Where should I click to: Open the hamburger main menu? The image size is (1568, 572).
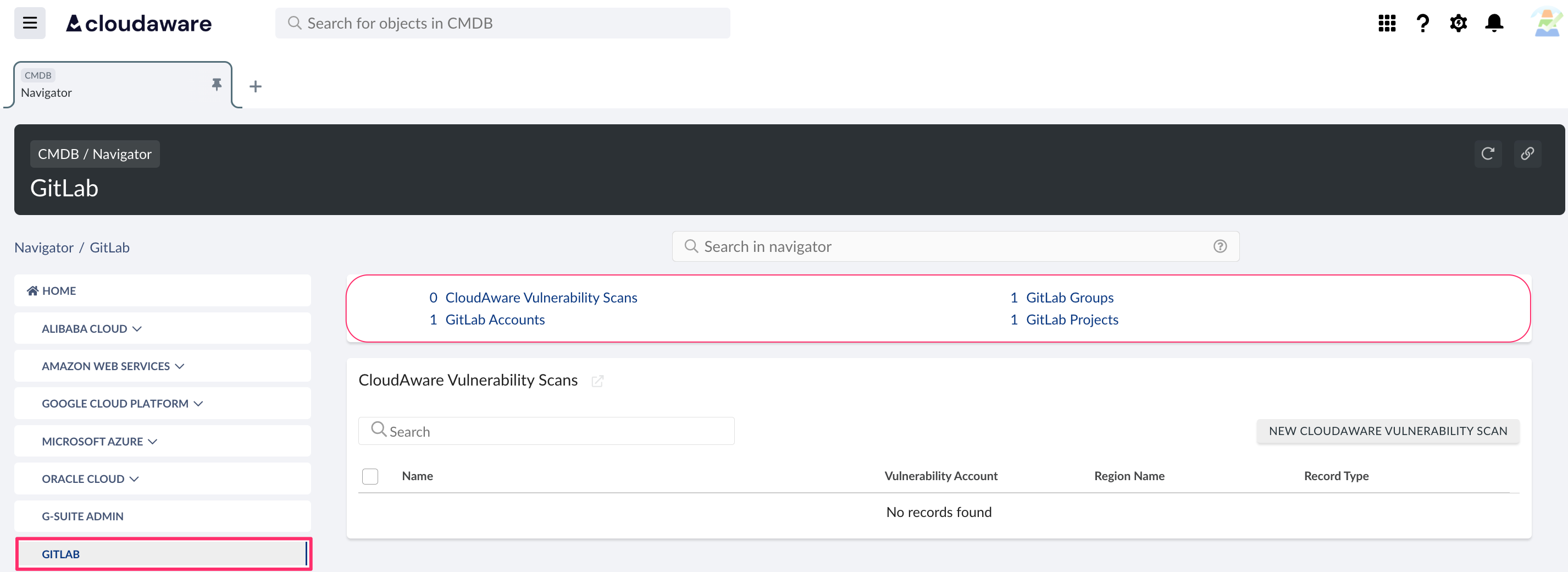30,23
